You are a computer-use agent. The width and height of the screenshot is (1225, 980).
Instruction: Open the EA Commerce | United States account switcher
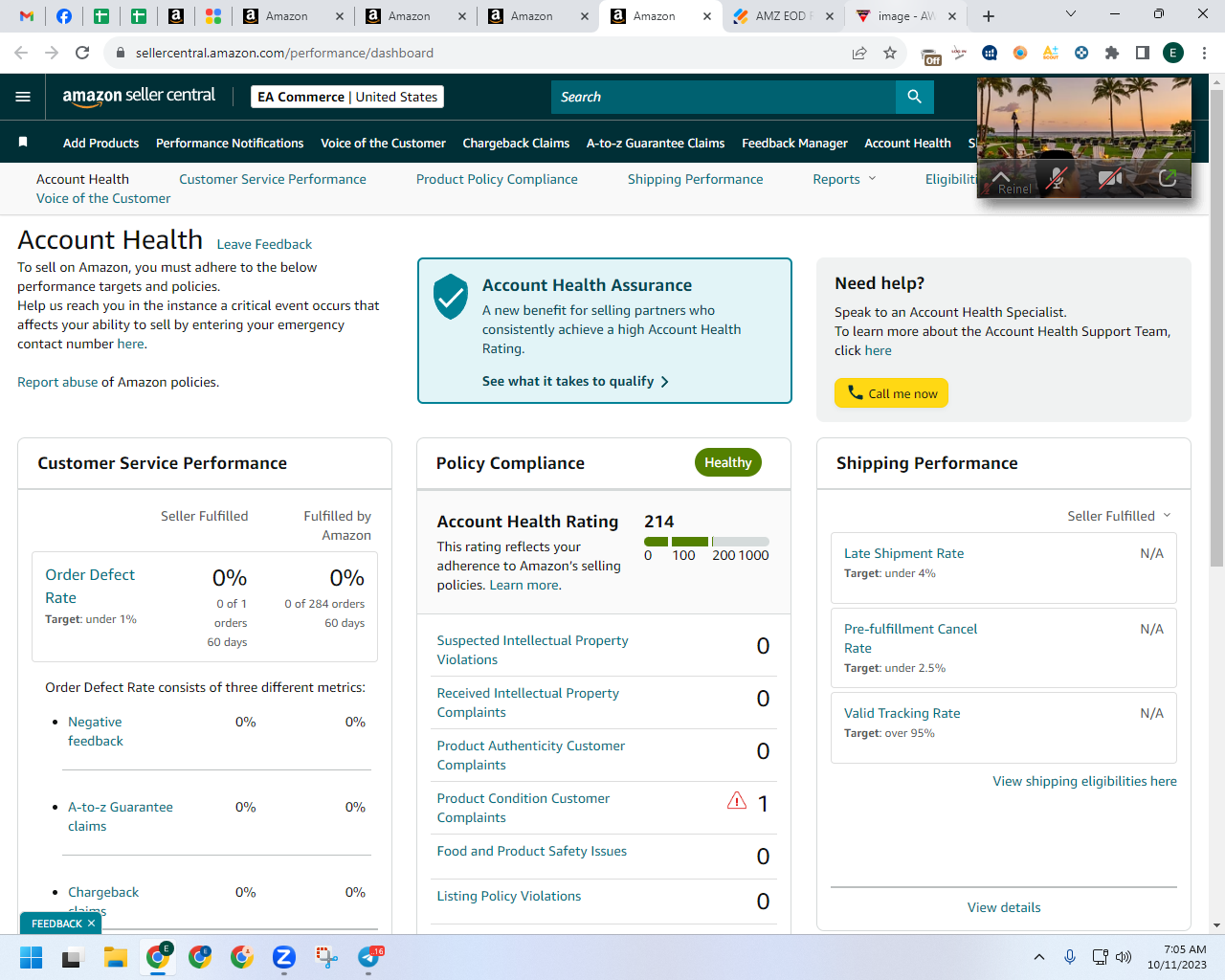point(347,97)
